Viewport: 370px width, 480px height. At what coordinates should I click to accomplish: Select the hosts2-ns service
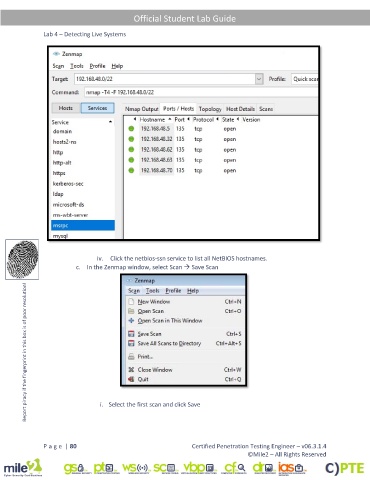pos(82,142)
